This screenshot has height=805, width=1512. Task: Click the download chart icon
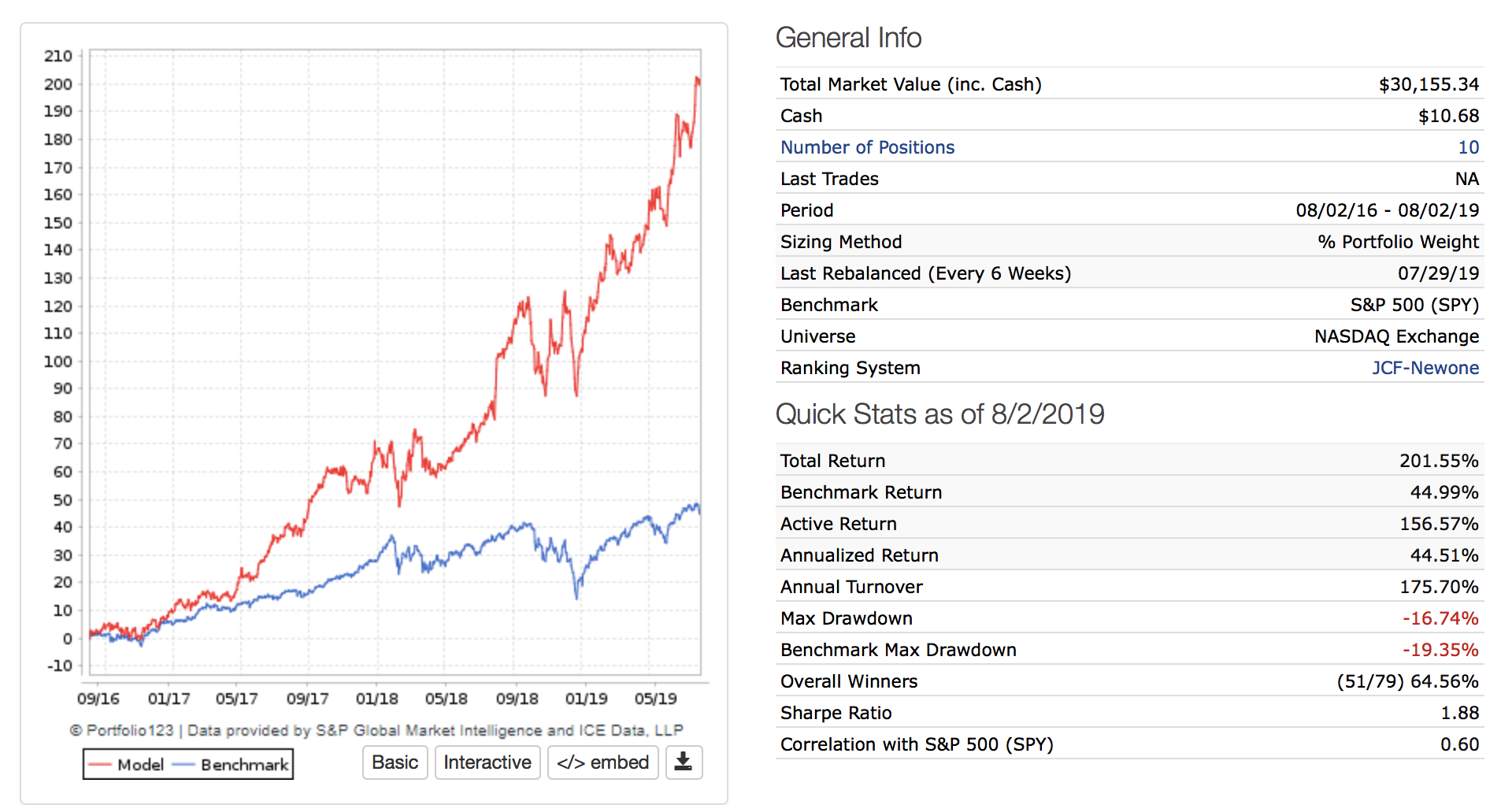click(x=683, y=762)
